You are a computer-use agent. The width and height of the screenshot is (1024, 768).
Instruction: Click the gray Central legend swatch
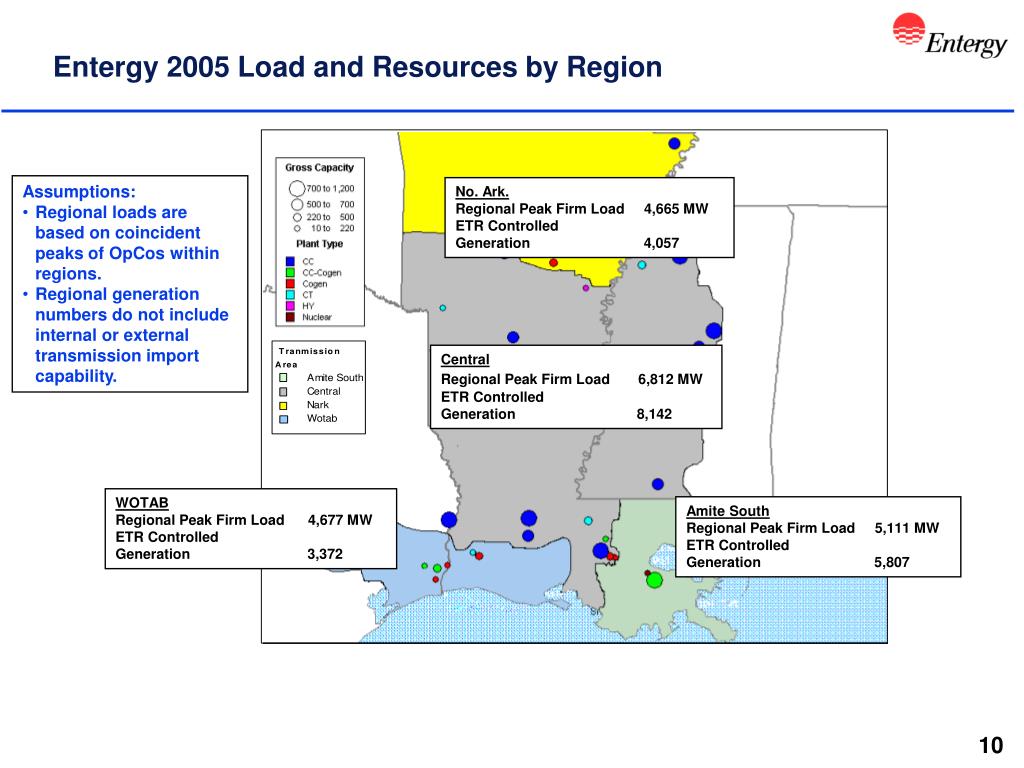tap(283, 392)
